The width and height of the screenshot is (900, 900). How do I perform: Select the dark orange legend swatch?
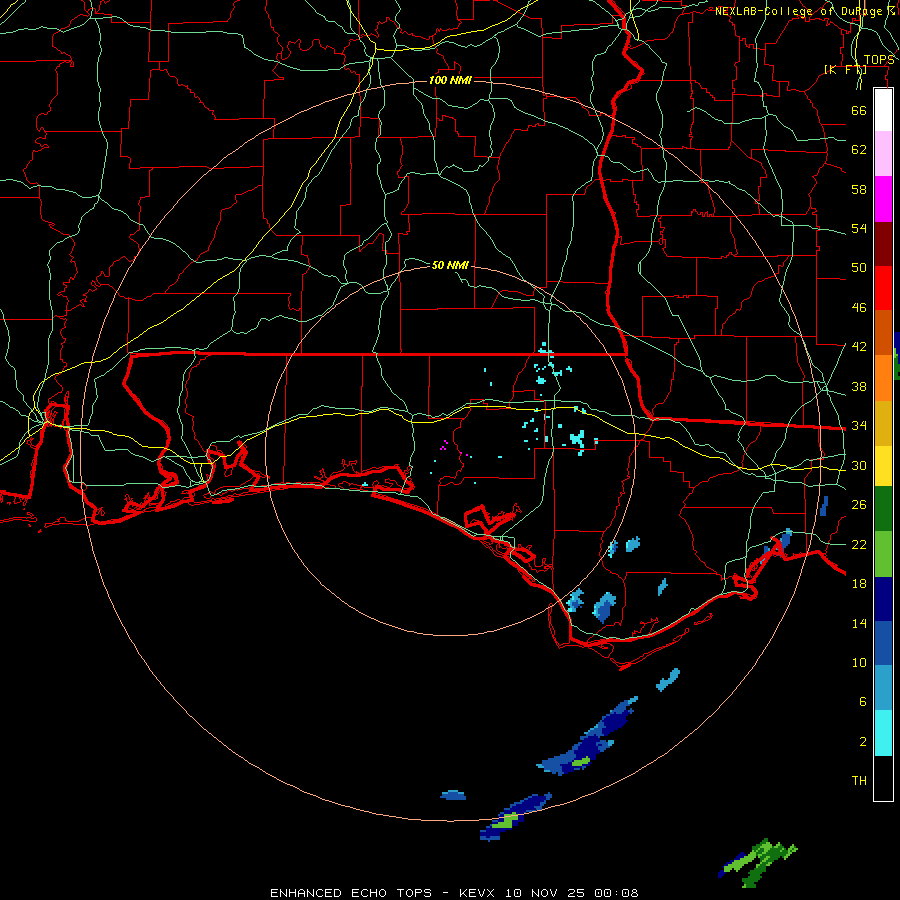883,333
